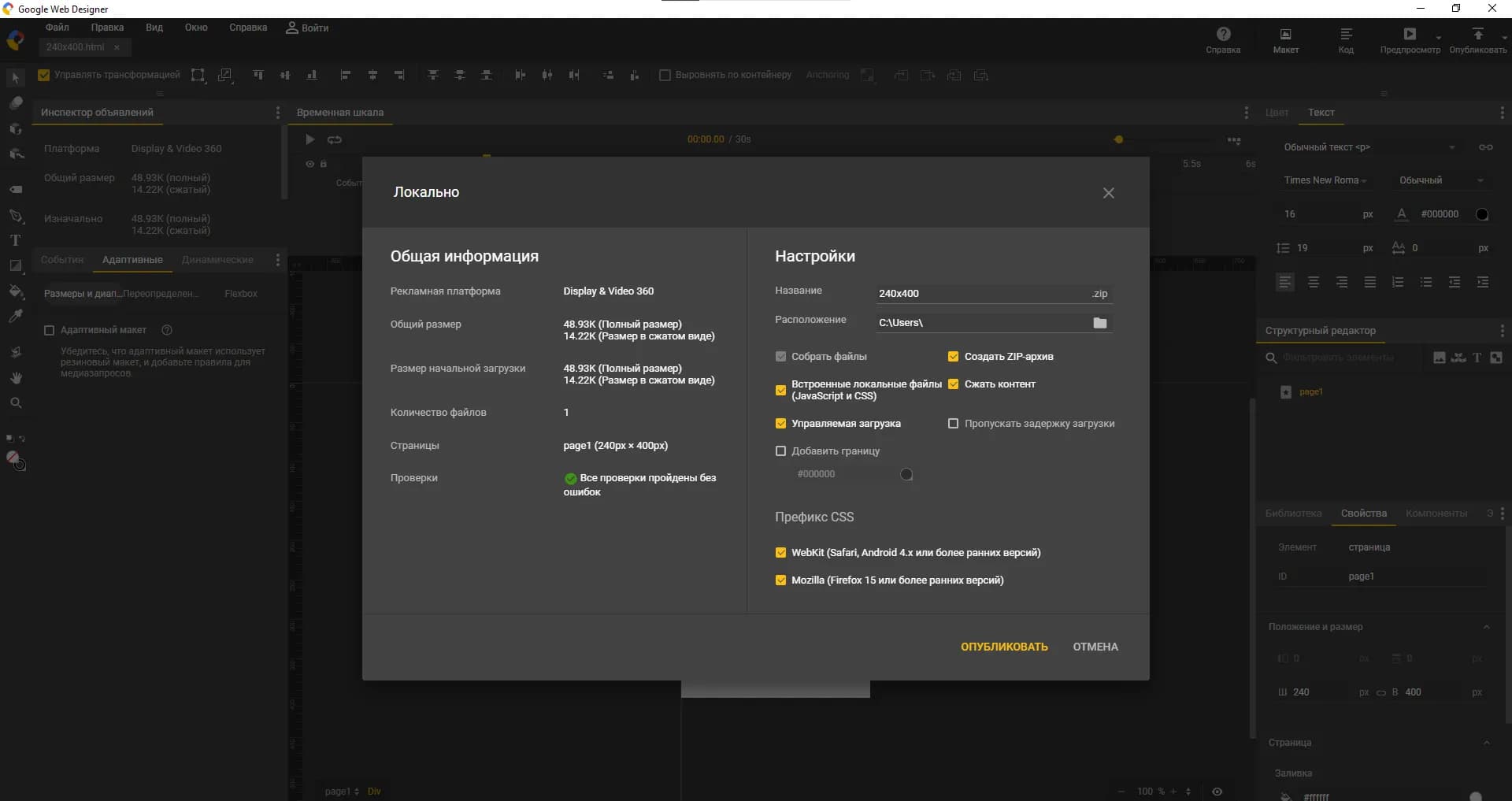Toggle WebKit CSS prefix checkbox
1512x801 pixels.
tap(780, 553)
